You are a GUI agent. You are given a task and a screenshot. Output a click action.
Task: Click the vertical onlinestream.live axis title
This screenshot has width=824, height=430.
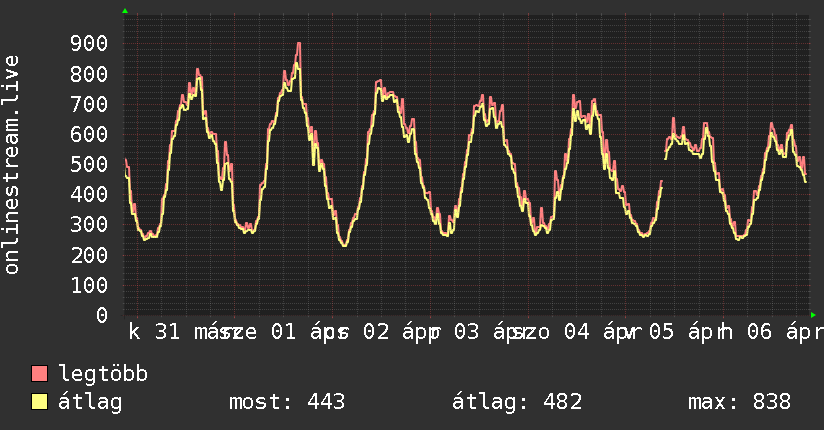click(12, 165)
